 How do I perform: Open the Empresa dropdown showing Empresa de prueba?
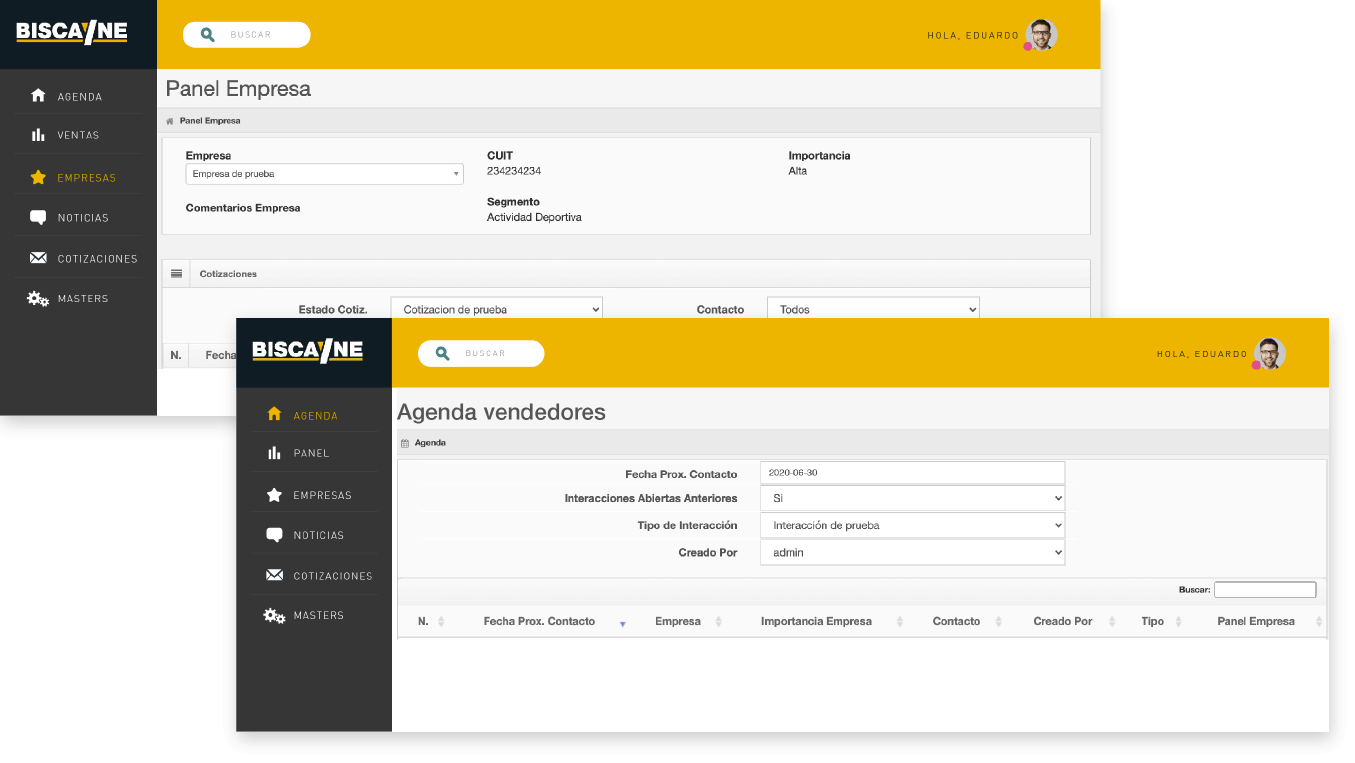[324, 174]
